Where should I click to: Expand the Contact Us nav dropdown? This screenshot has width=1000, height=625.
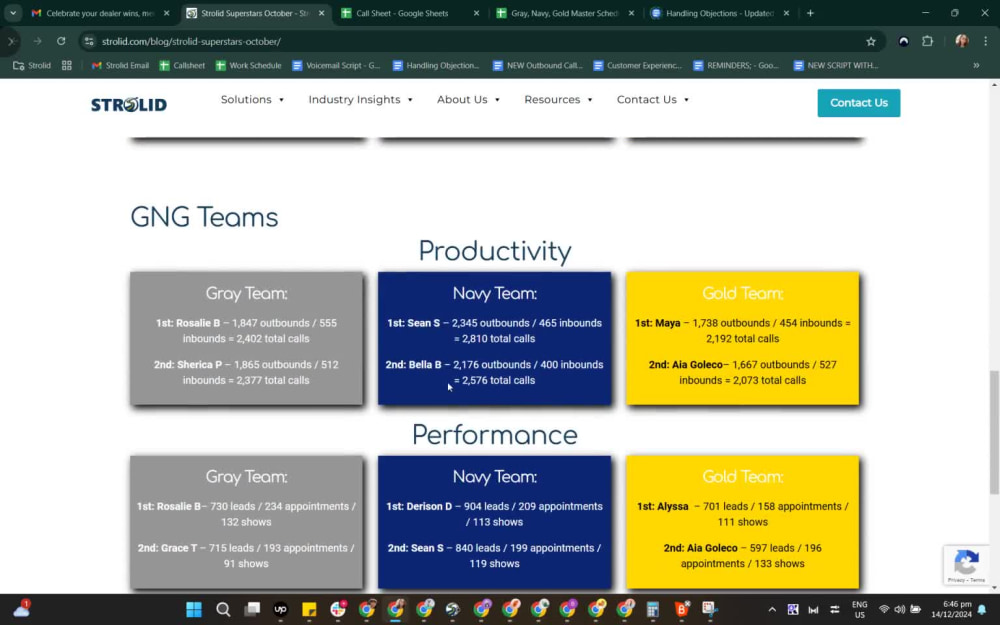[652, 99]
